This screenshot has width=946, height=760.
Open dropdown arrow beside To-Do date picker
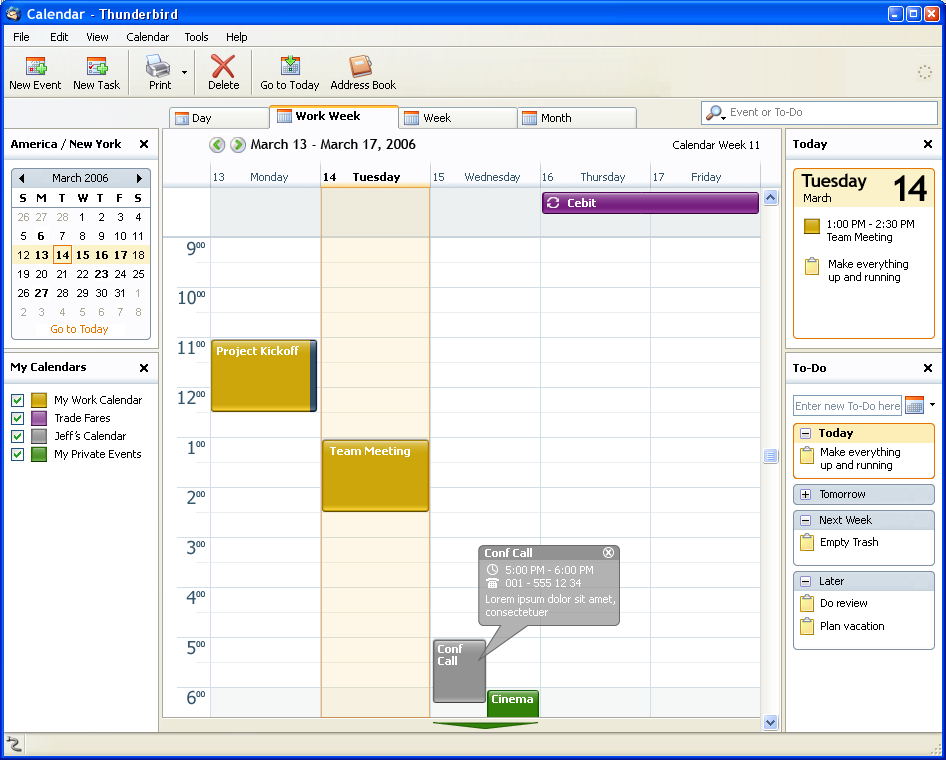click(932, 405)
